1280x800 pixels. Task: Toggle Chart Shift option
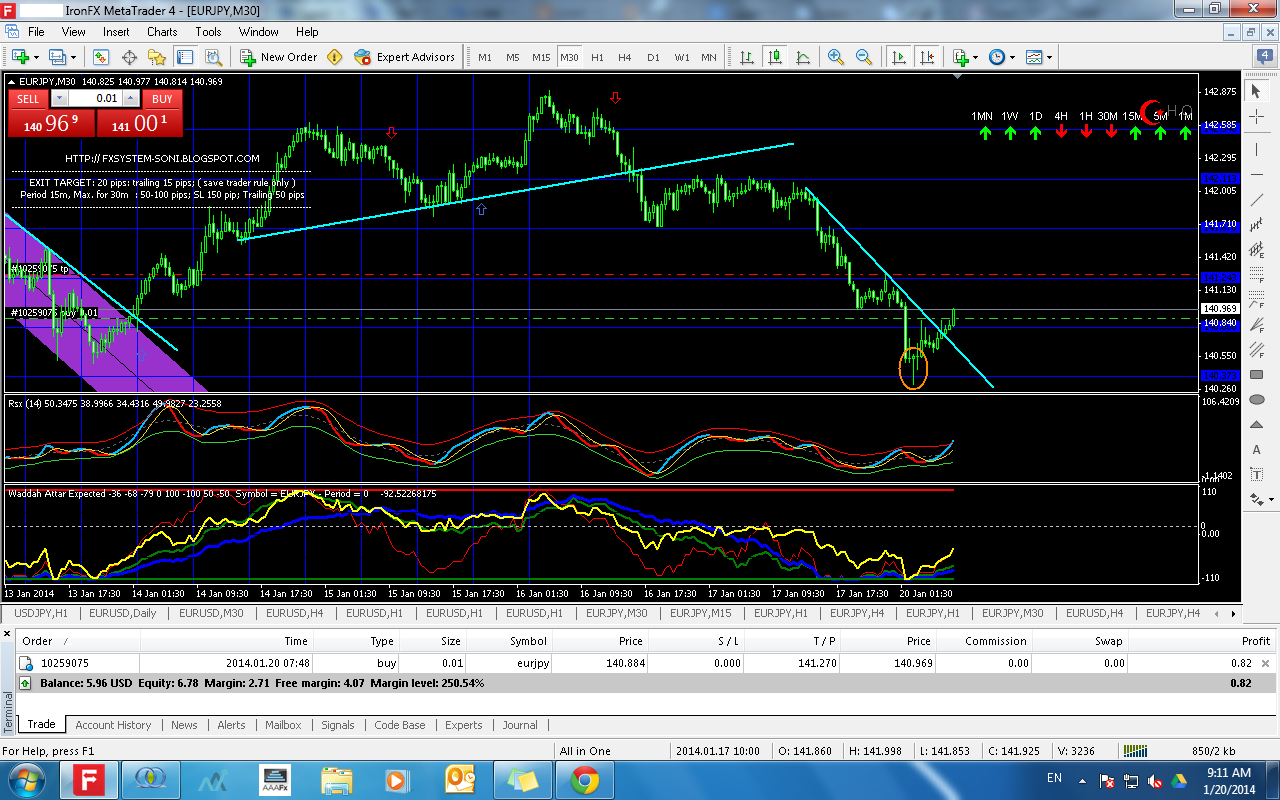coord(927,57)
